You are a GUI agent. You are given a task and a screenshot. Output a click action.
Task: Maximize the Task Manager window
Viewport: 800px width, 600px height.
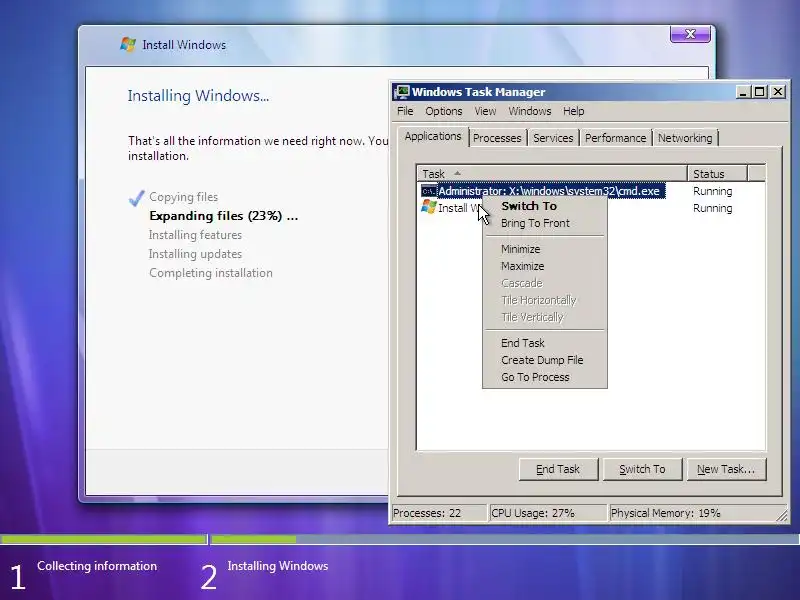pyautogui.click(x=760, y=92)
